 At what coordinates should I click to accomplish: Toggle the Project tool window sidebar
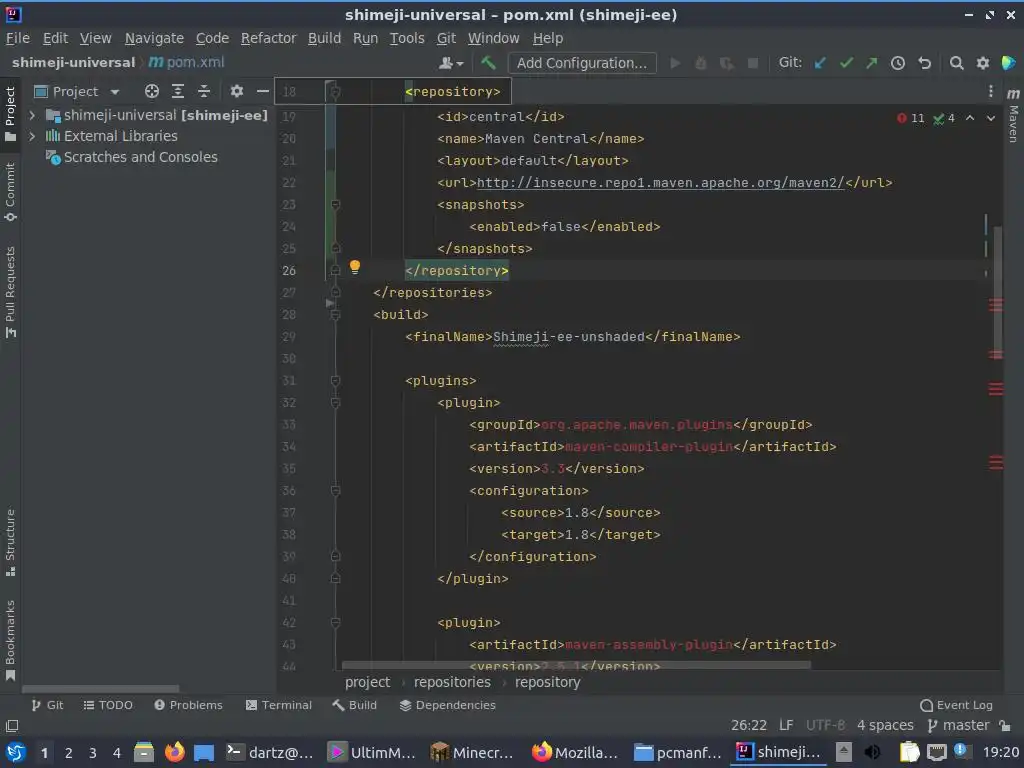[x=10, y=114]
